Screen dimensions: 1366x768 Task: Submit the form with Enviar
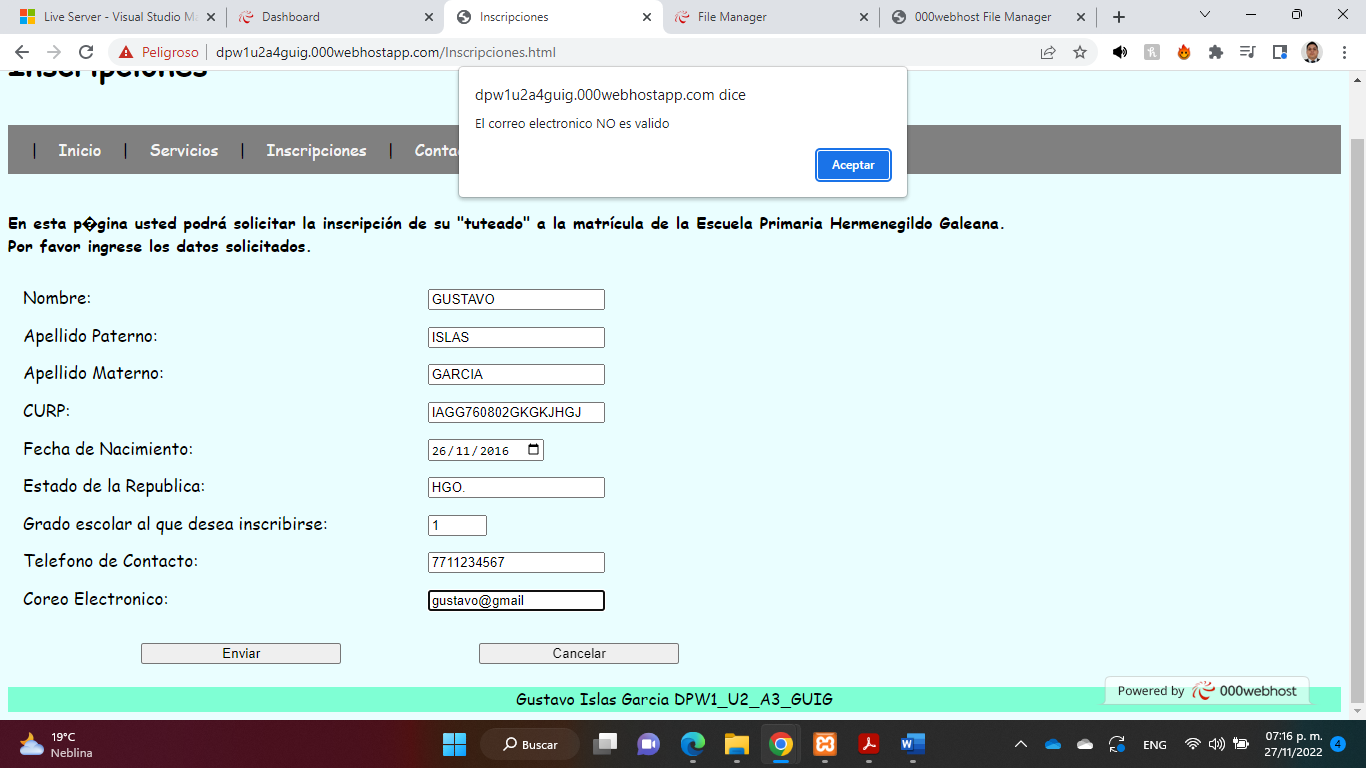point(241,653)
